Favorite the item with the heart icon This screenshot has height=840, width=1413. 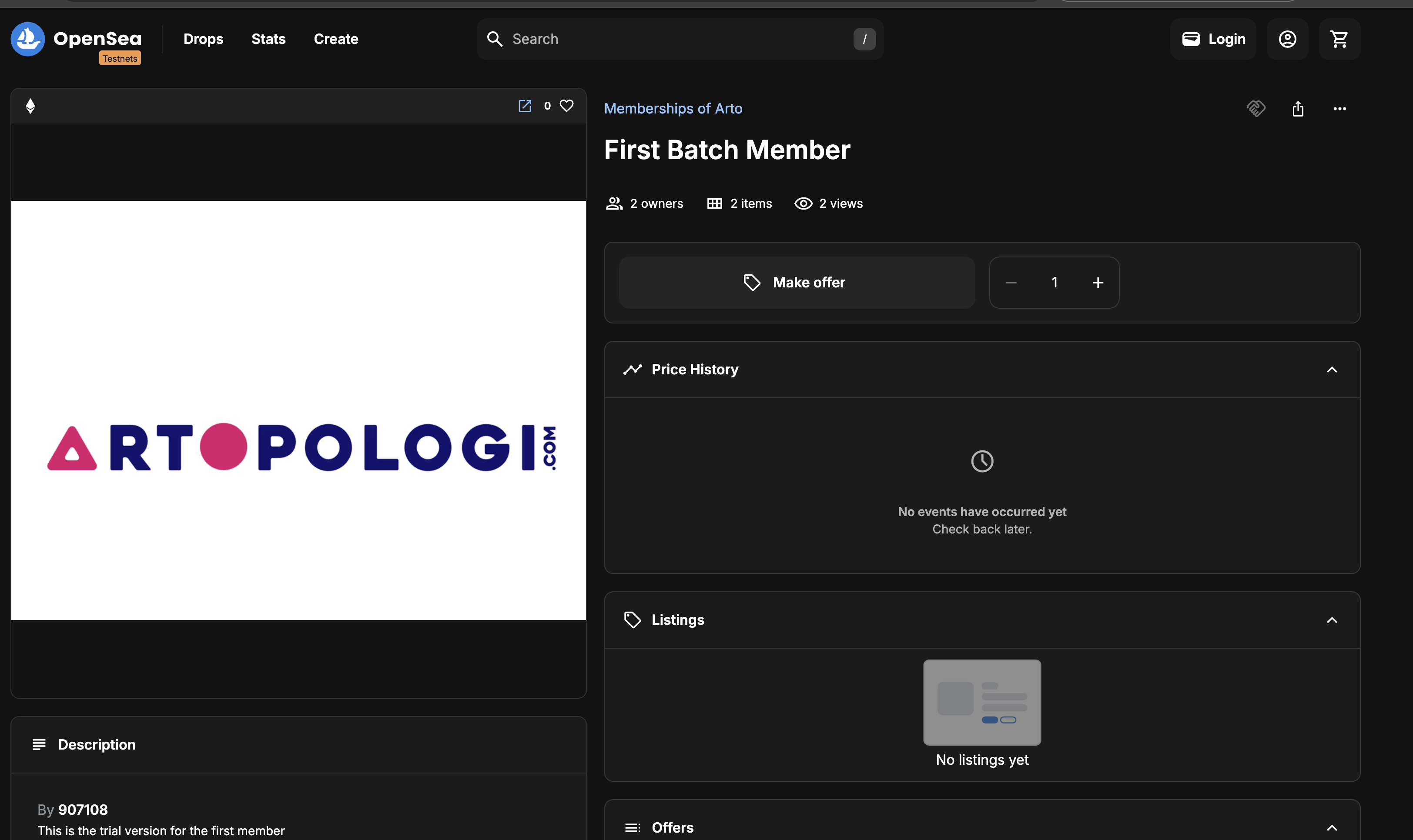567,106
